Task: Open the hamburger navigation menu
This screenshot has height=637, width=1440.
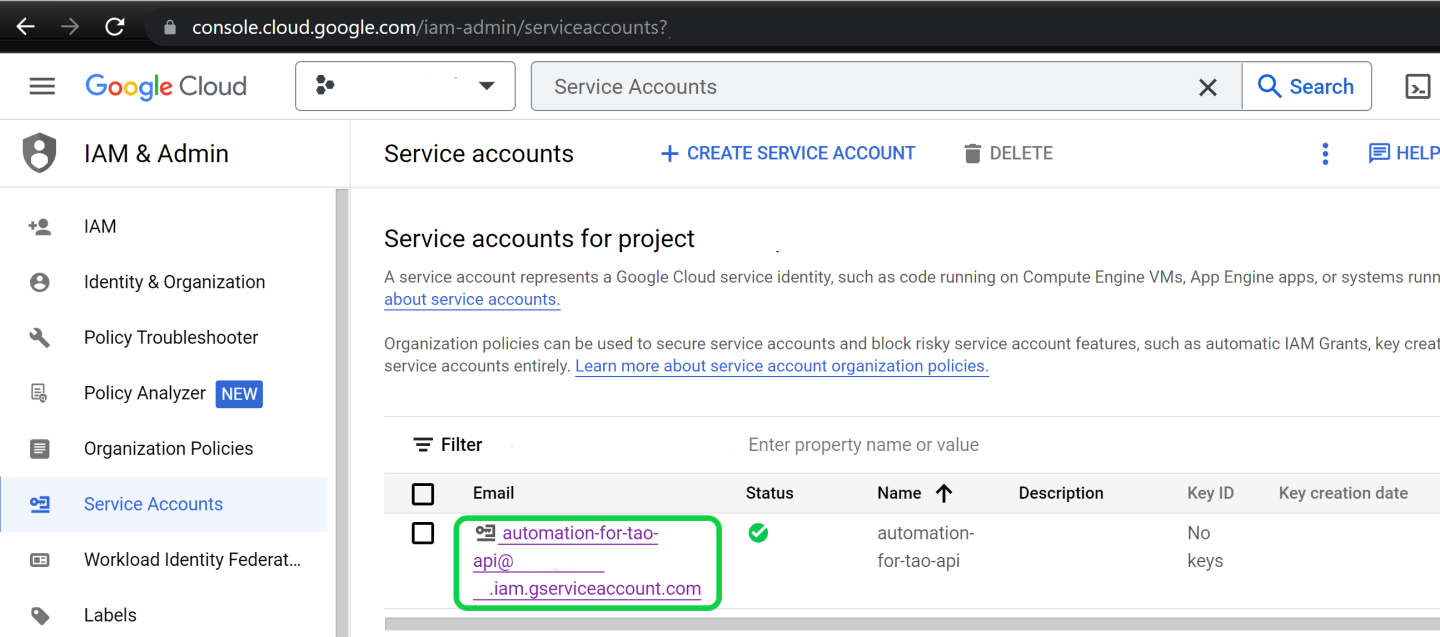Action: click(x=42, y=86)
